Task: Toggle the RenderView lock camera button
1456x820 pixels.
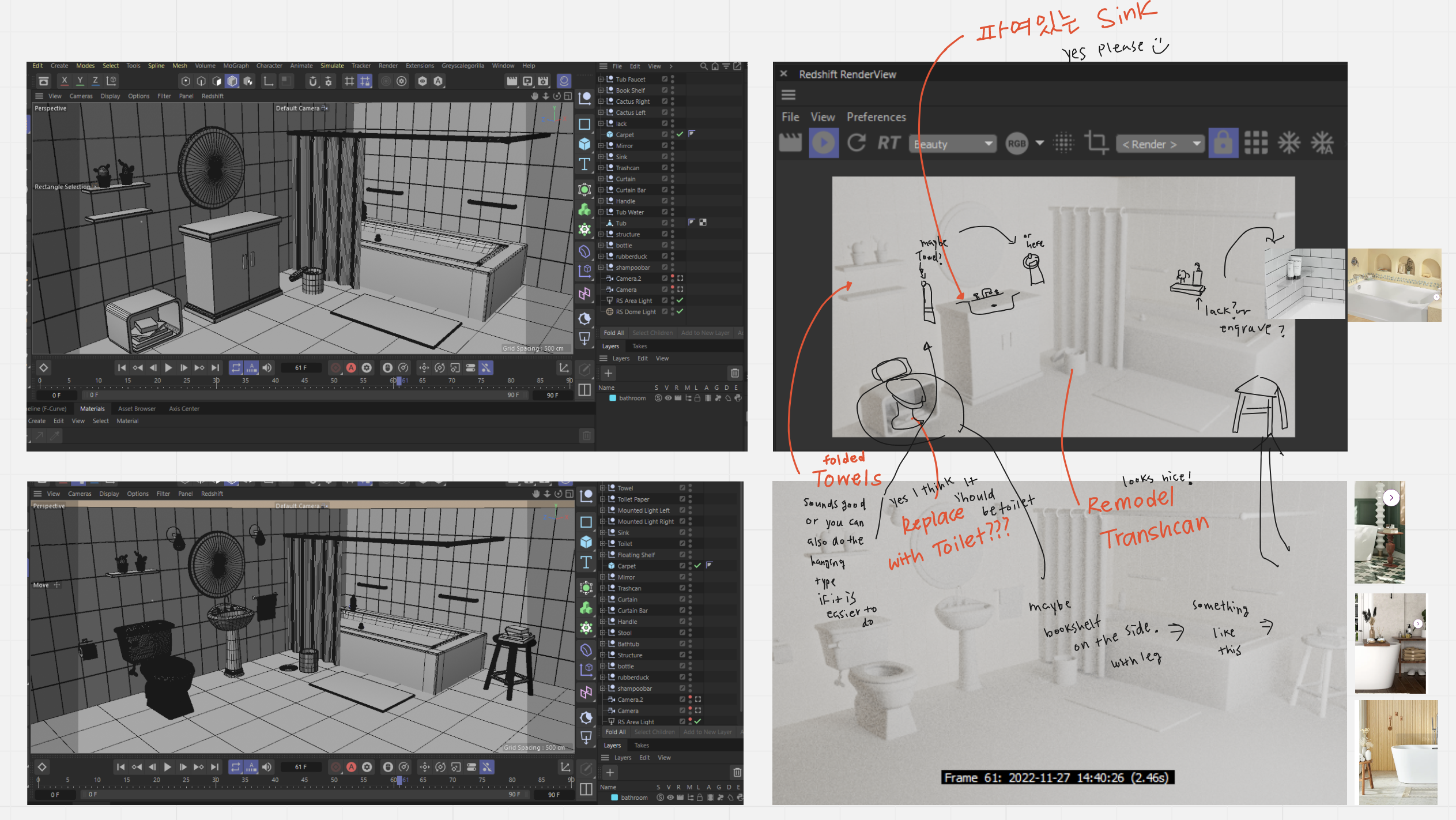Action: tap(1223, 144)
